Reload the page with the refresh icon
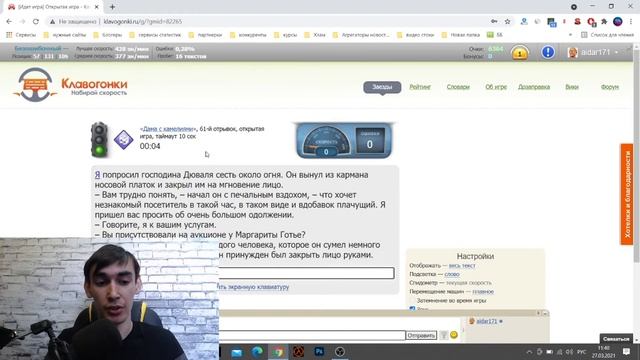The height and width of the screenshot is (360, 640). (x=36, y=21)
